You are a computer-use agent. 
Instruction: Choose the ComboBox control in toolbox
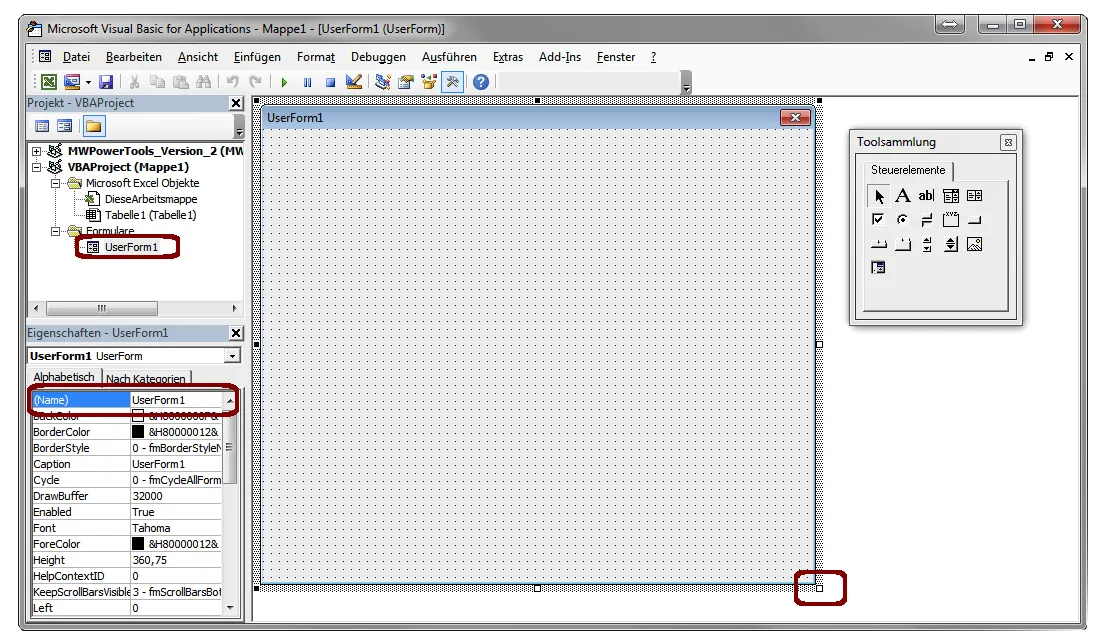tap(951, 196)
